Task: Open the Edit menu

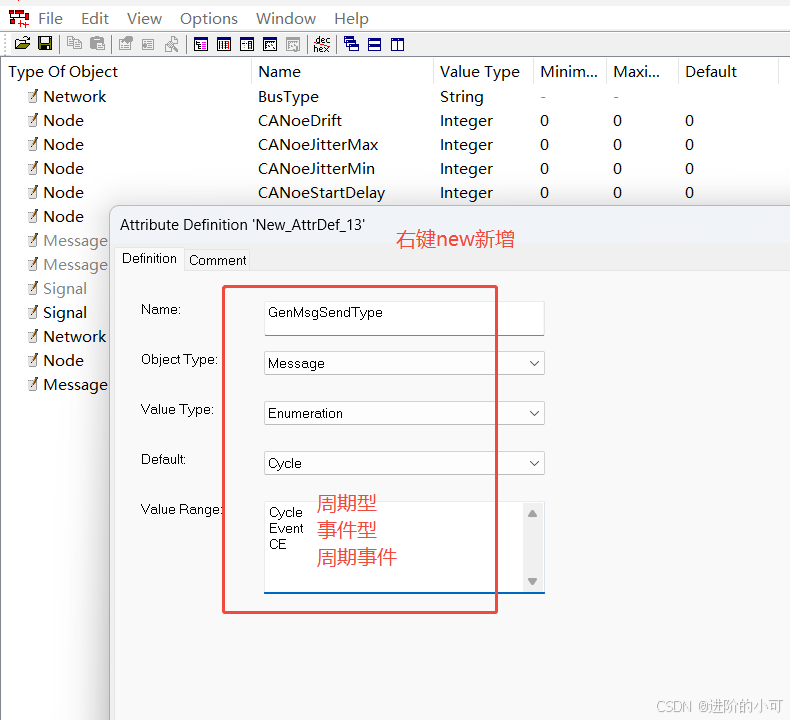Action: (x=95, y=19)
